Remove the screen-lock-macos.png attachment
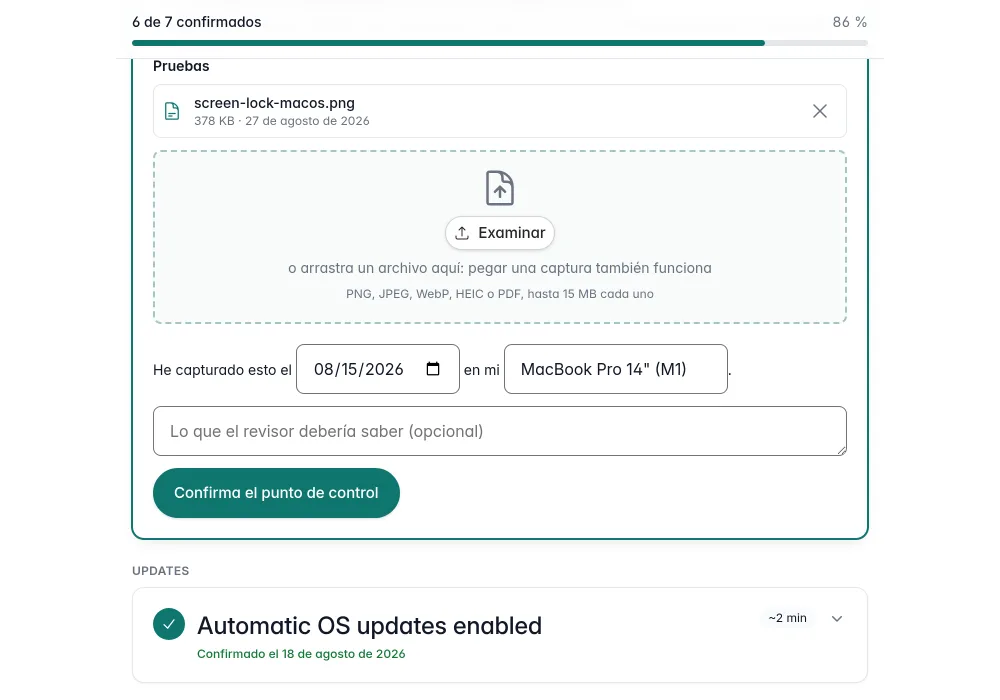 tap(820, 111)
